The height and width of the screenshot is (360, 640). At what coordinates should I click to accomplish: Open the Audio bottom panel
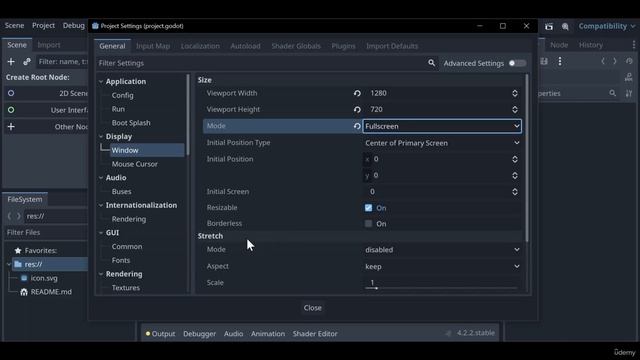(233, 333)
